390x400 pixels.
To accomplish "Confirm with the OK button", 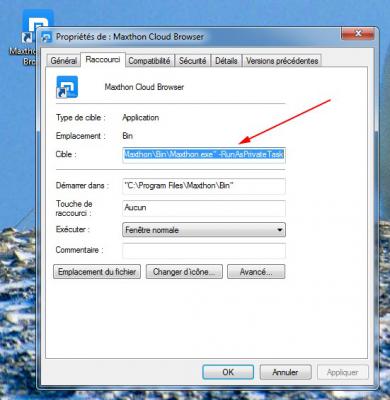I will click(x=228, y=372).
